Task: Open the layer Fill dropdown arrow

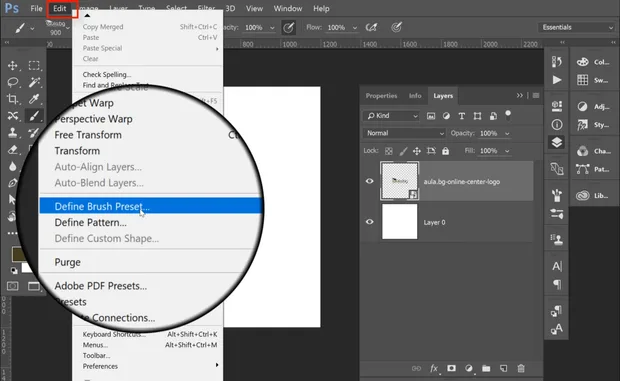Action: pyautogui.click(x=507, y=151)
